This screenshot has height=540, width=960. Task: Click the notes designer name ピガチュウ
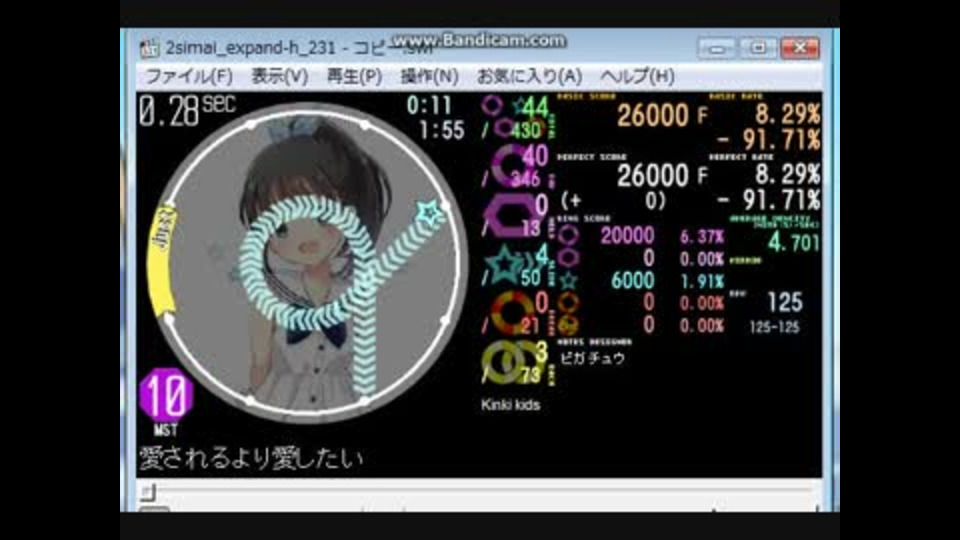[x=592, y=359]
